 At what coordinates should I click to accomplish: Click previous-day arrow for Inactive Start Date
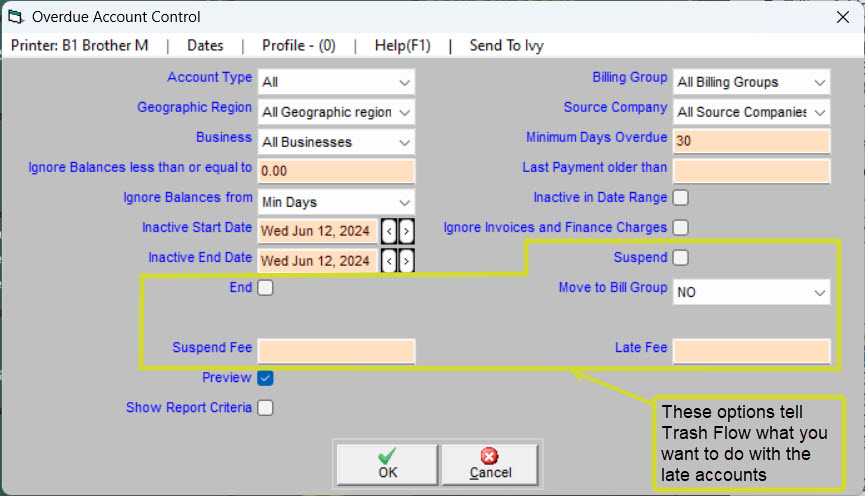point(389,231)
